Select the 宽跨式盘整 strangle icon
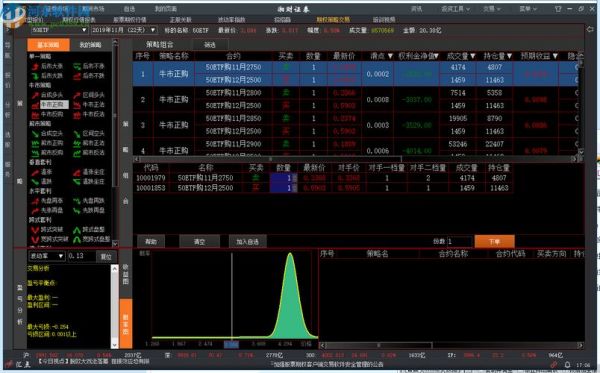The width and height of the screenshot is (600, 373). [x=77, y=239]
